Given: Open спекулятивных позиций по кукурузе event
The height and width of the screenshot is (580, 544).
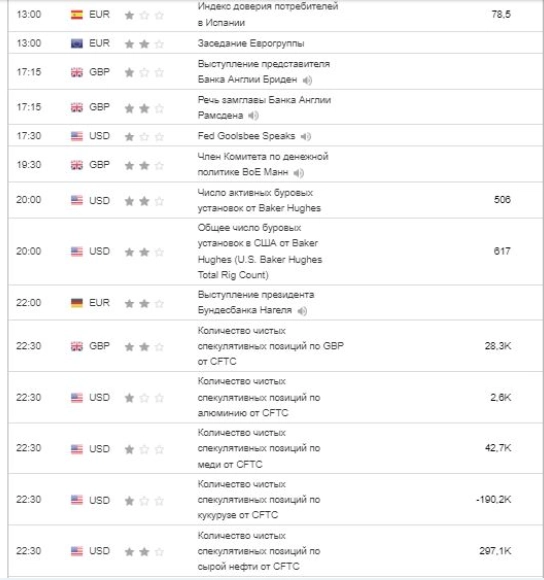Looking at the screenshot, I should point(259,500).
